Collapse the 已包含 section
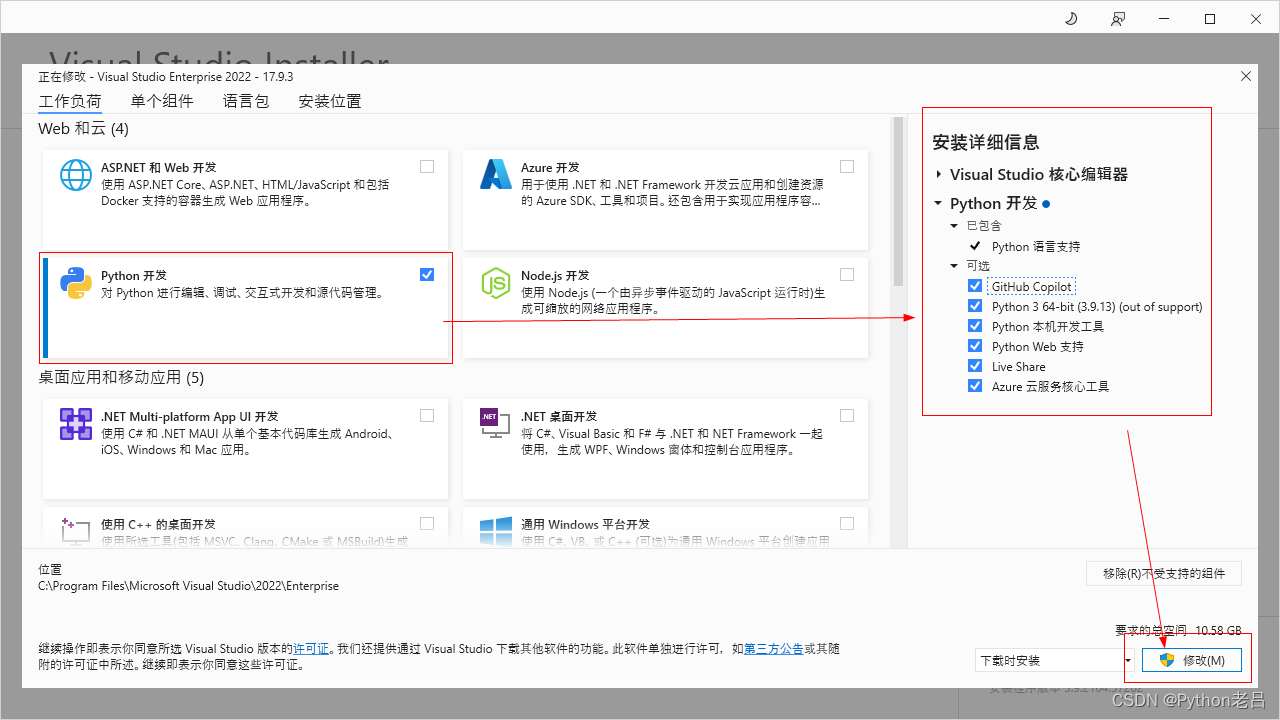 pos(953,225)
